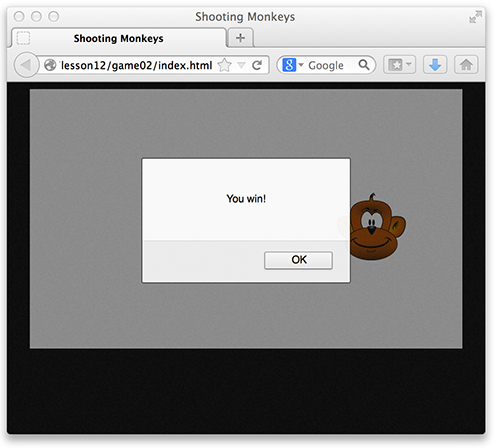This screenshot has height=448, width=500.
Task: Click the globe site identity icon
Action: coord(50,65)
